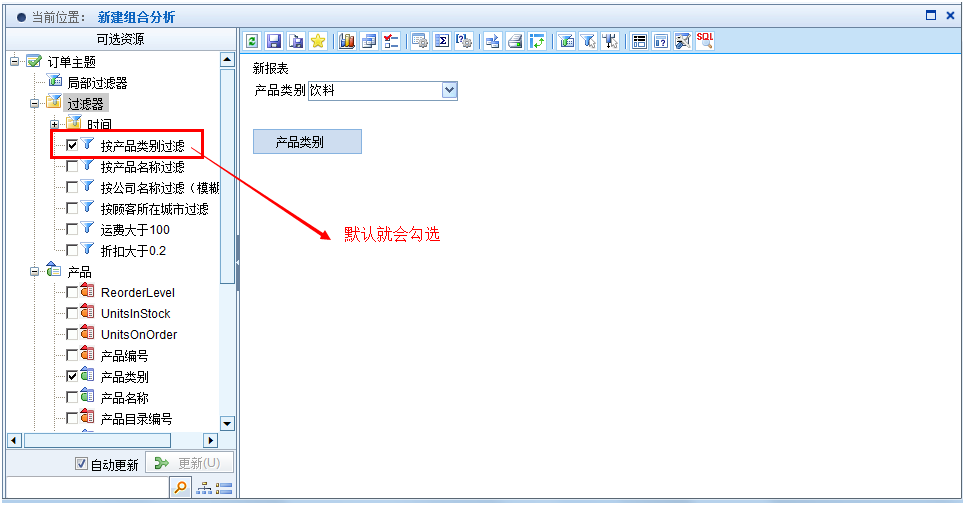
Task: Select the UnitsInStock tree item
Action: click(135, 314)
